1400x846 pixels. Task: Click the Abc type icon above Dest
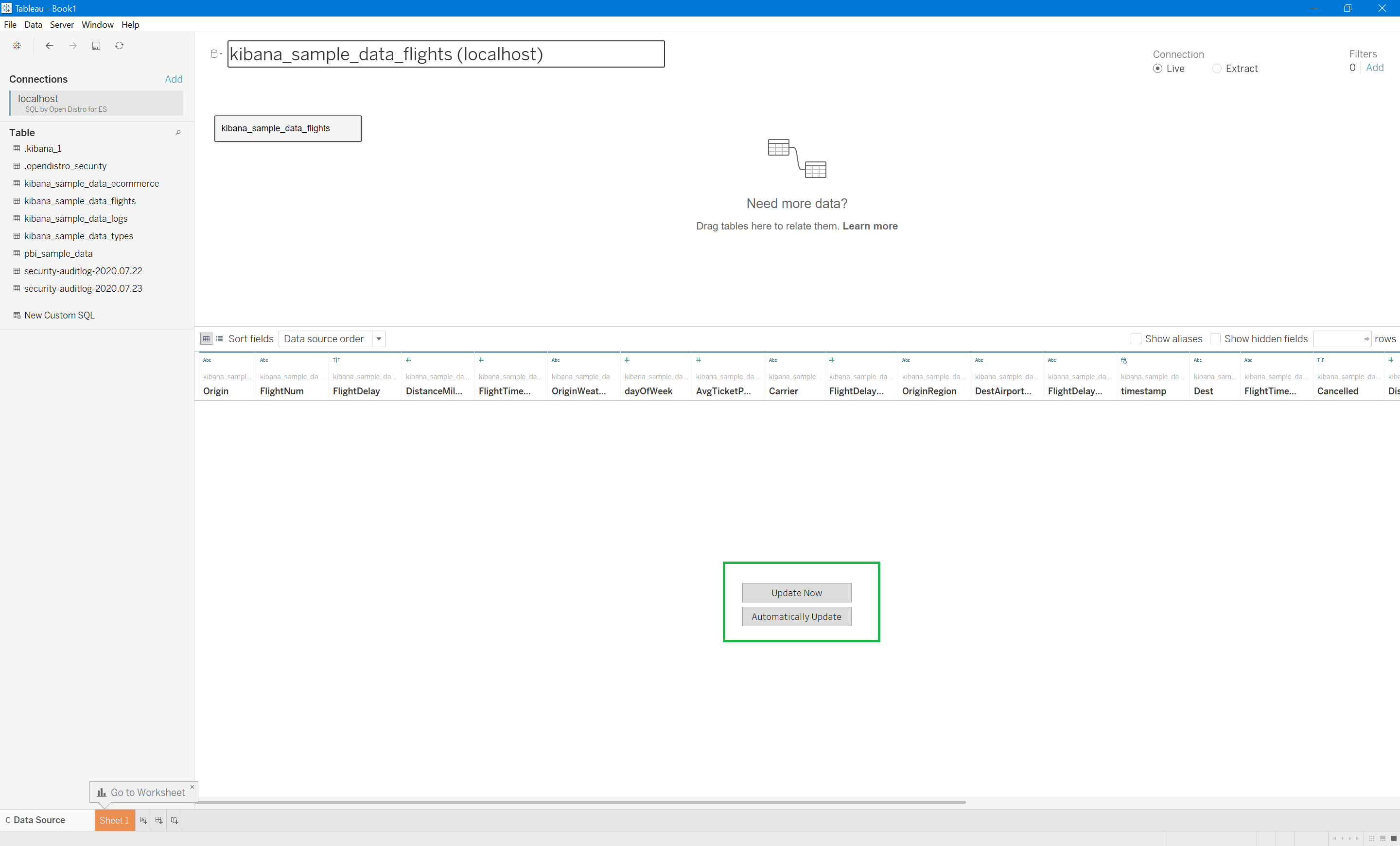tap(1198, 360)
